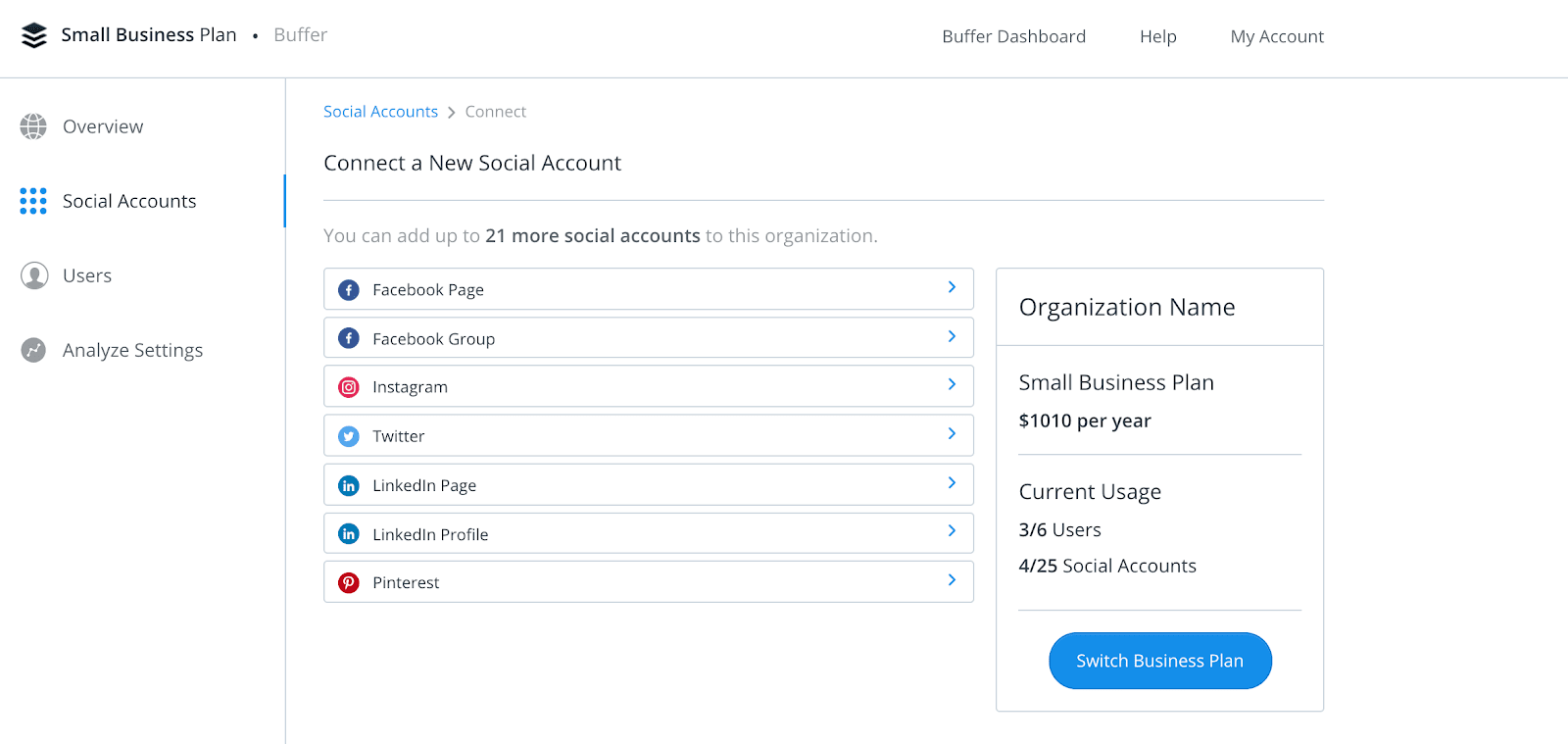Click the Twitter bird icon
This screenshot has width=1568, height=744.
pyautogui.click(x=349, y=436)
